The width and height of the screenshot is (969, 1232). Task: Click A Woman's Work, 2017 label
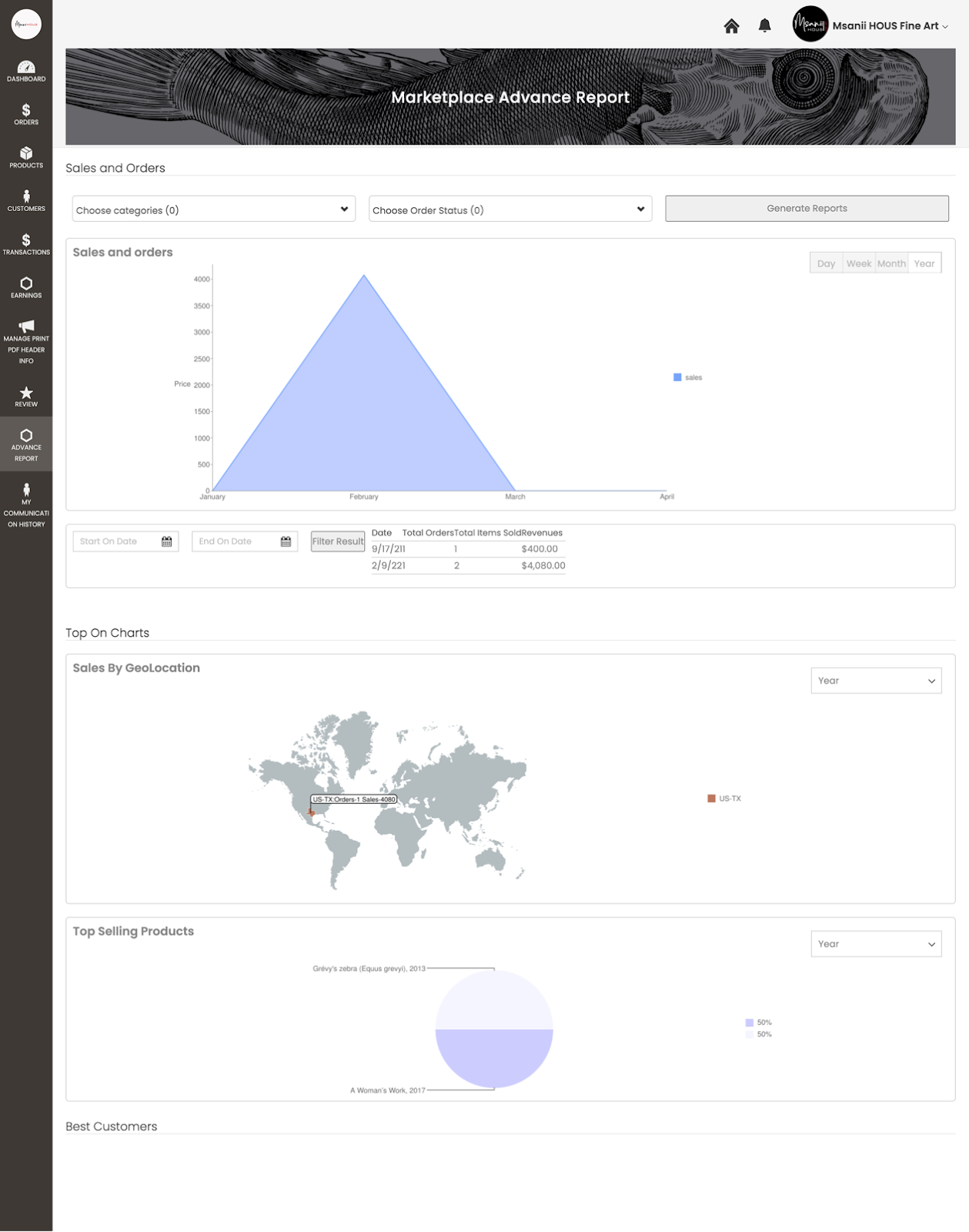point(388,1090)
